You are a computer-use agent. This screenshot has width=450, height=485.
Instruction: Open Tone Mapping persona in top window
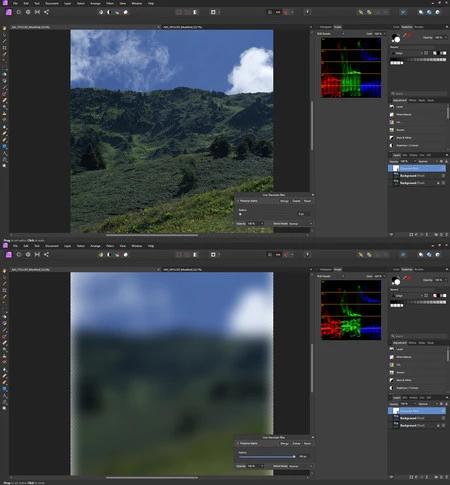(x=37, y=12)
